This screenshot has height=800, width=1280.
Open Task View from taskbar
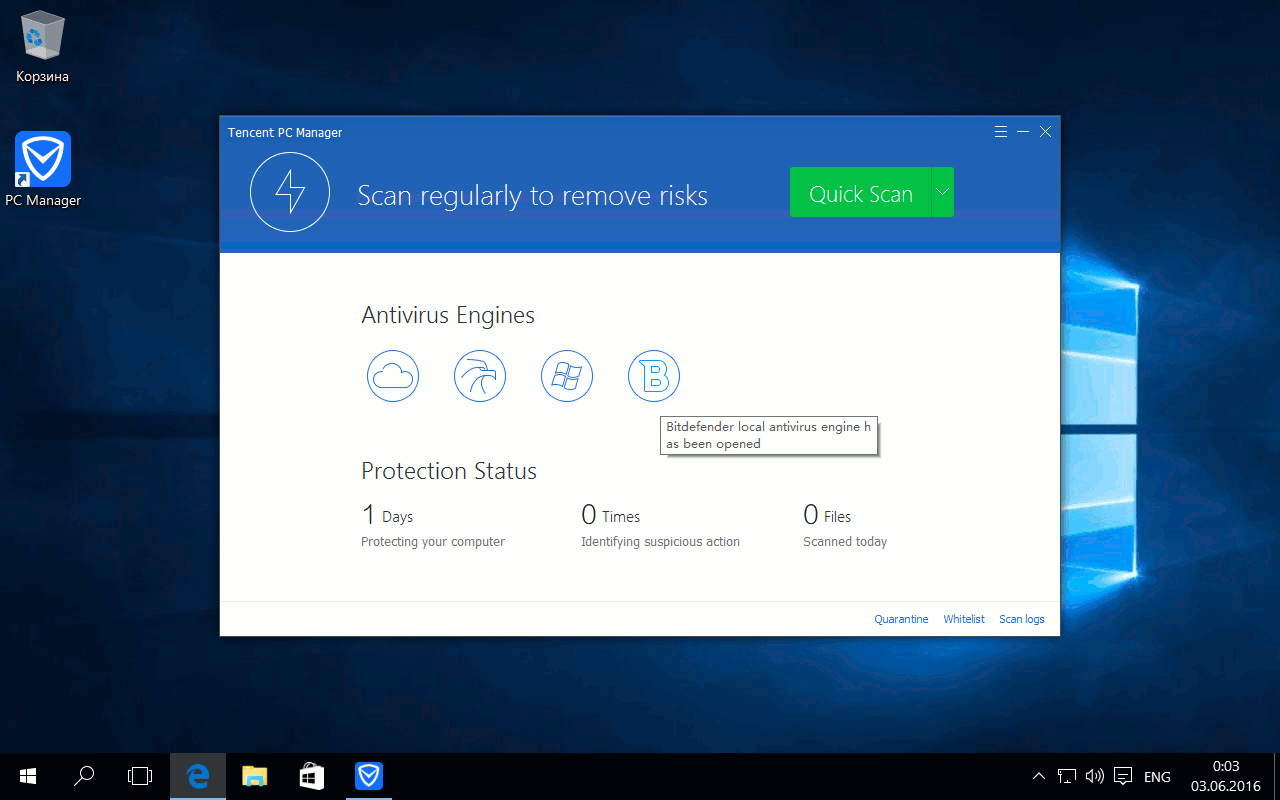coord(140,776)
